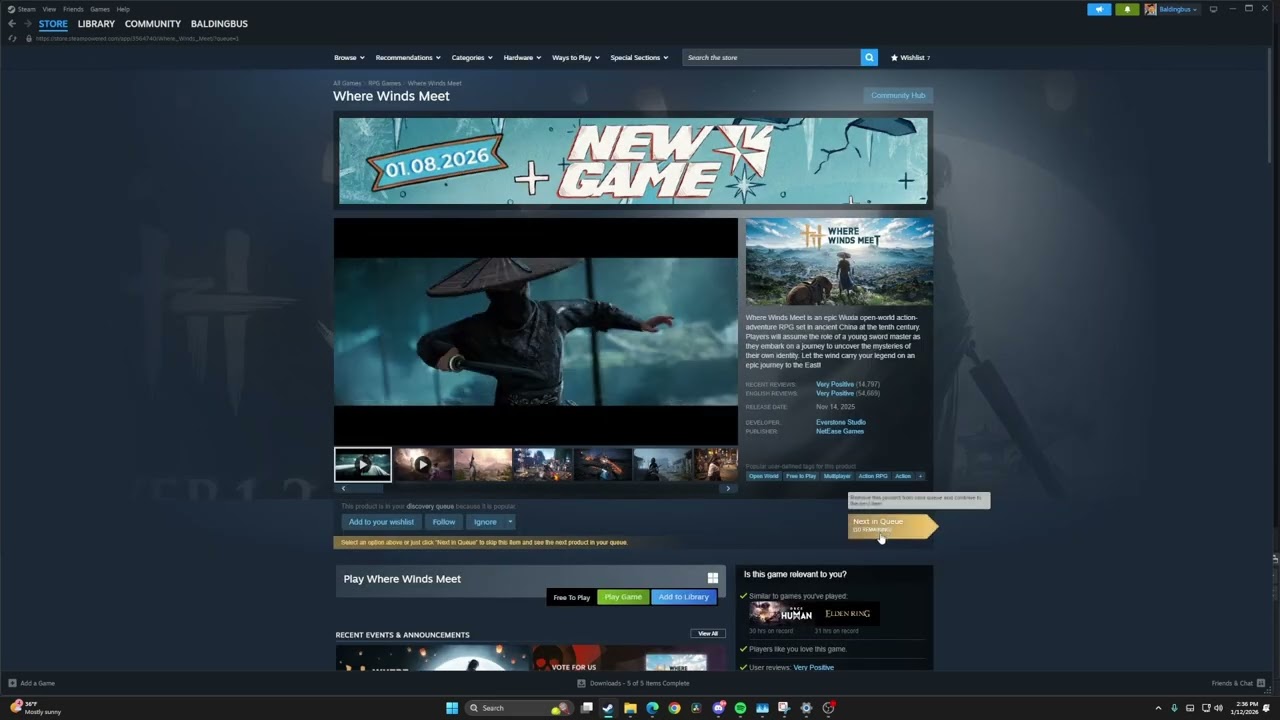This screenshot has width=1280, height=720.
Task: Switch to the COMMUNITY tab
Action: [153, 23]
